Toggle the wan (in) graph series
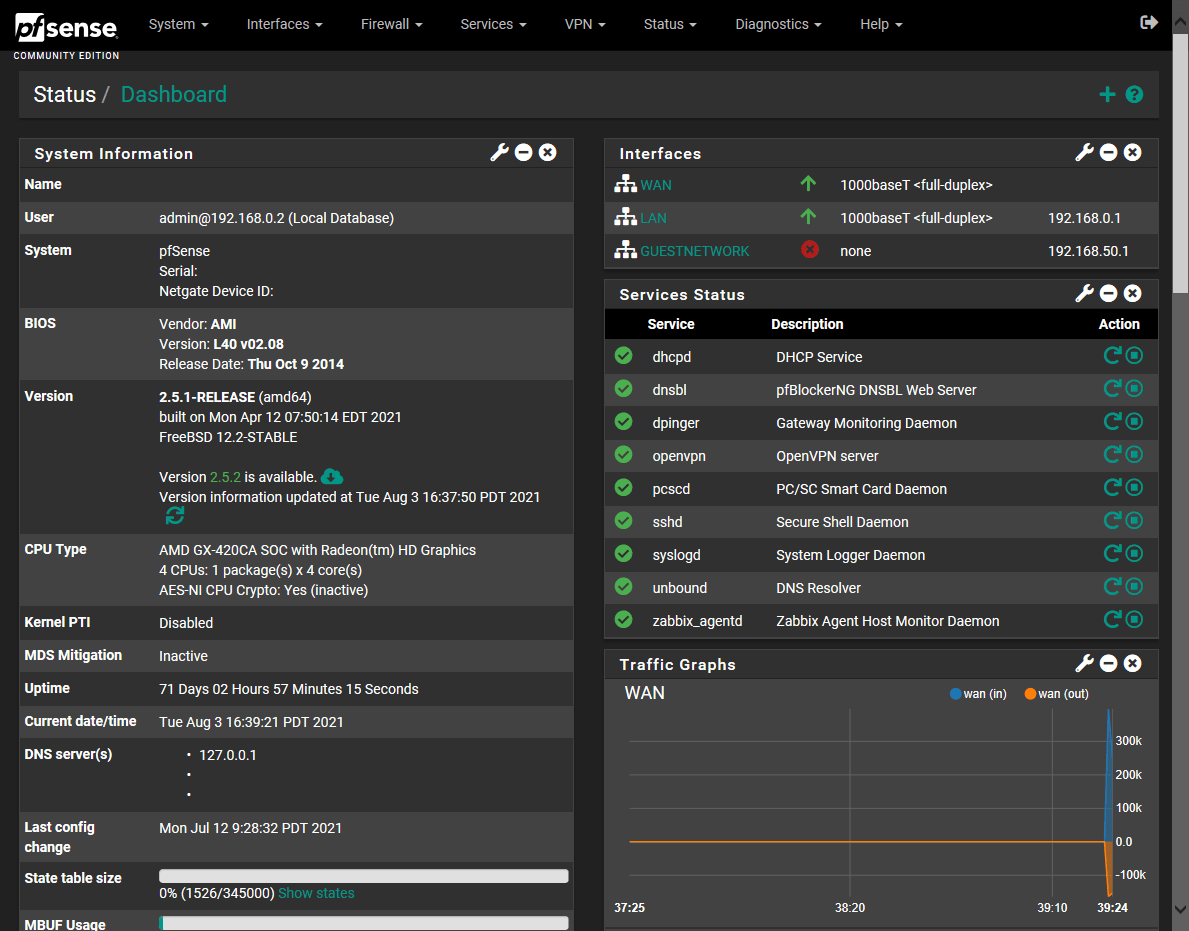 coord(977,693)
